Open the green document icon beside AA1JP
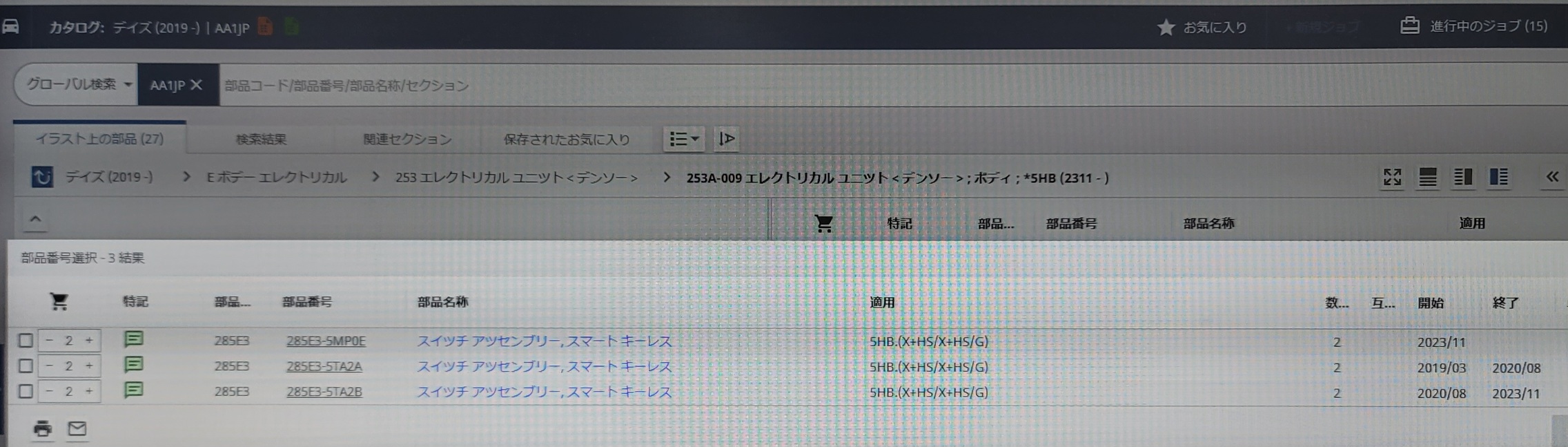 coord(291,27)
